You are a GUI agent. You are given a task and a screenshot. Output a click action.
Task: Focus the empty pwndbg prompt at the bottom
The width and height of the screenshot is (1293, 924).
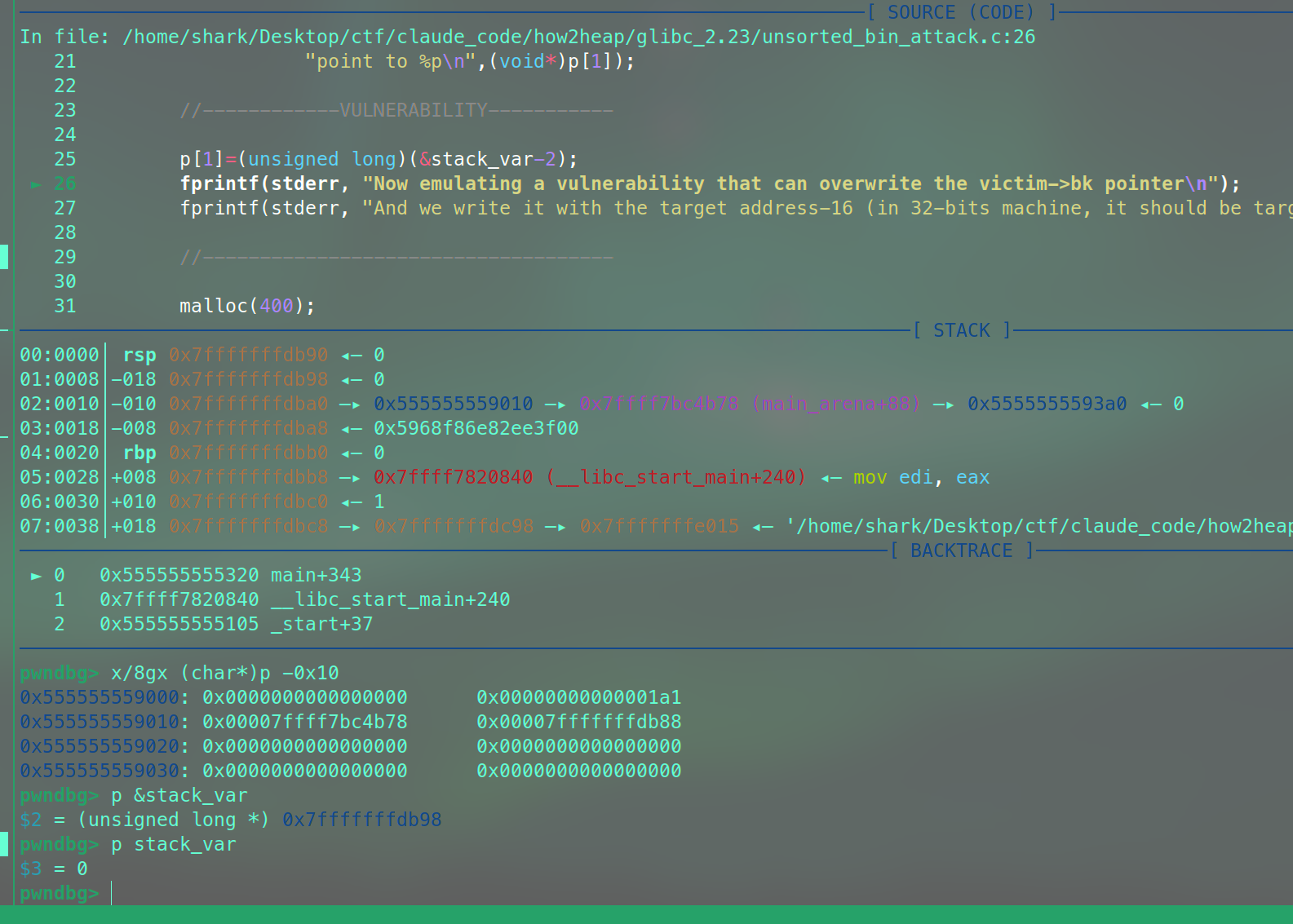tap(65, 893)
